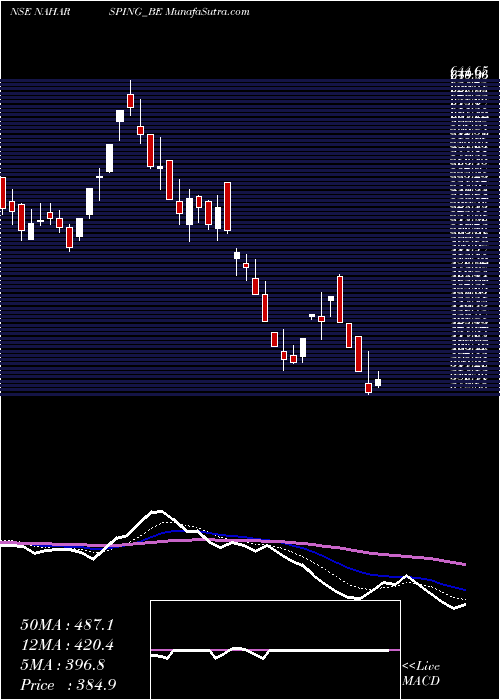500x700 pixels.
Task: Click the <<Live MACD label
Action: [x=421, y=674]
